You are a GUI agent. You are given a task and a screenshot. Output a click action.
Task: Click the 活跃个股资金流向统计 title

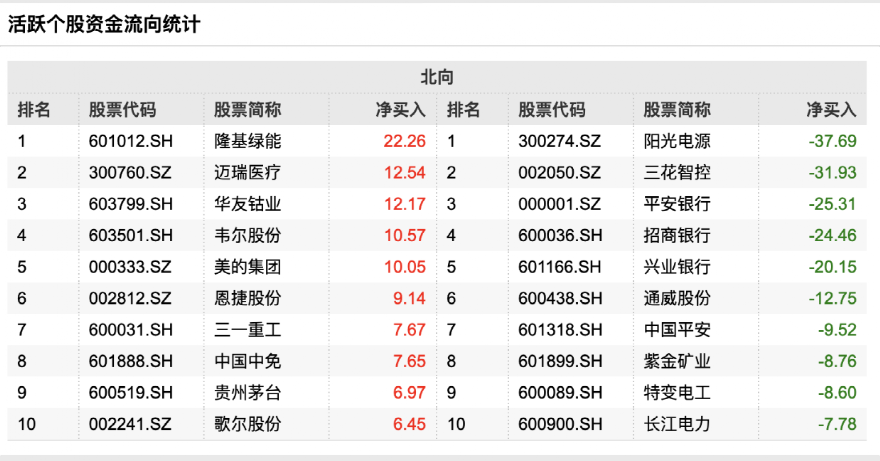[104, 25]
